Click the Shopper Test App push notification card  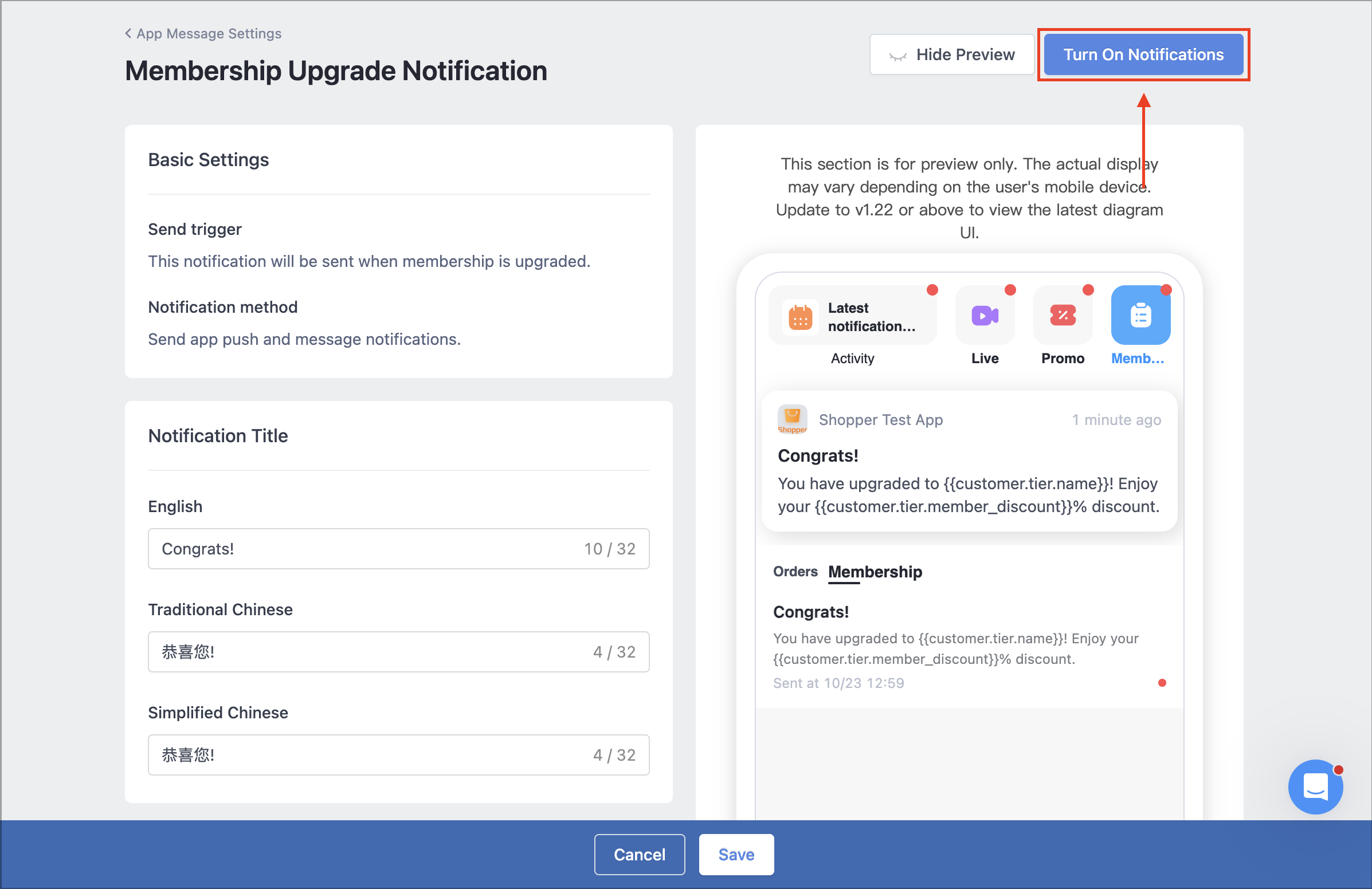[x=969, y=461]
